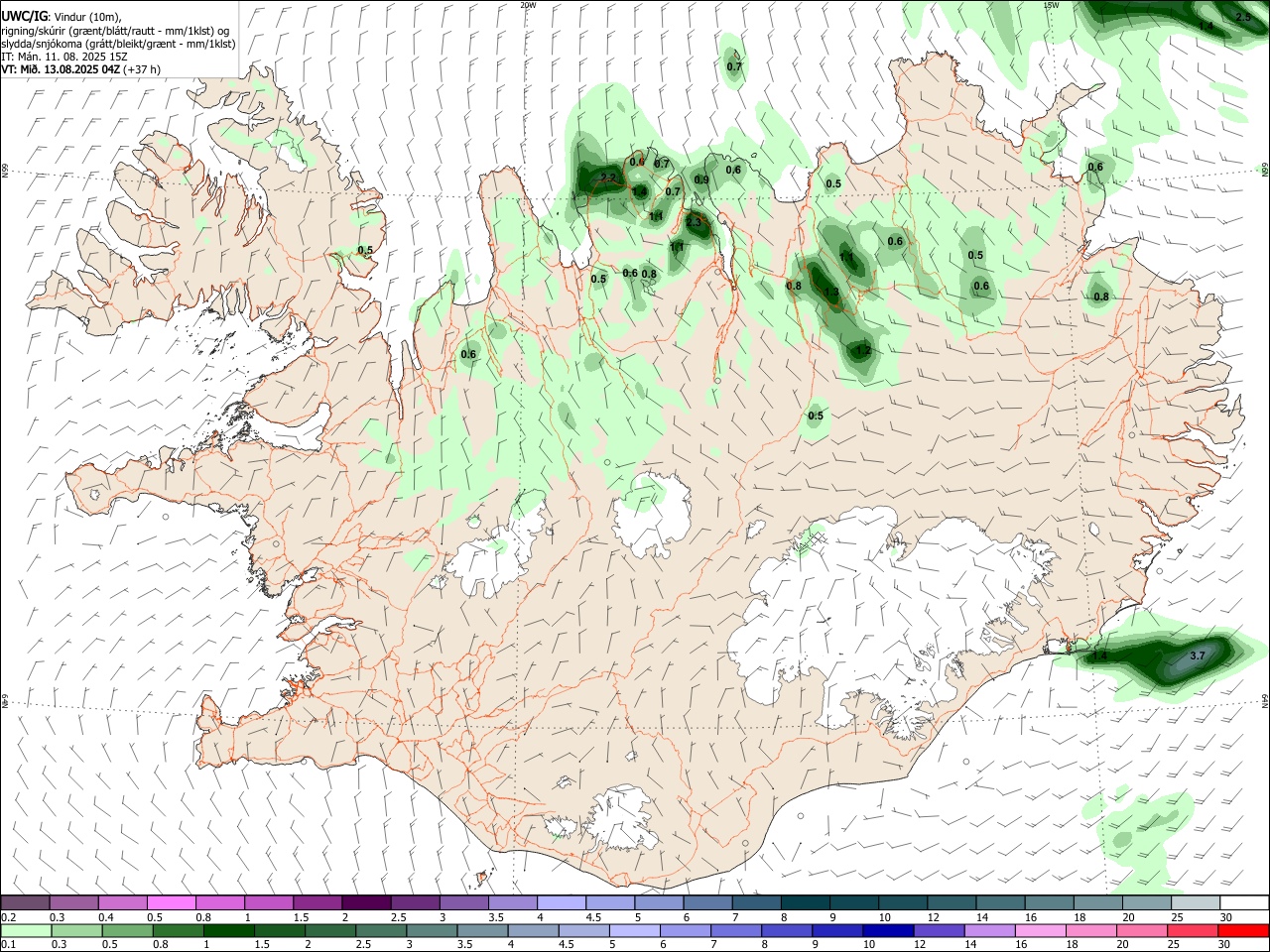Click the header line 'UWC/IG: Vindur (10m),'
Screen dimensions: 1270x952
pos(62,17)
